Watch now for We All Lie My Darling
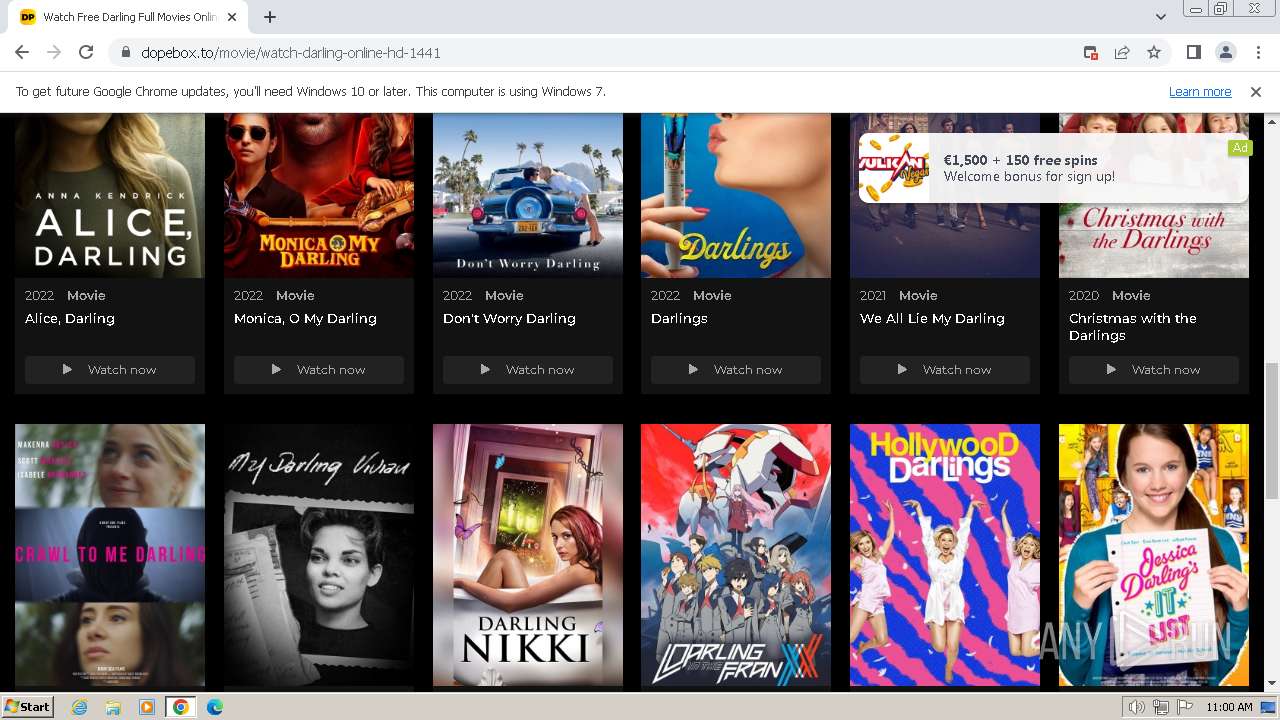This screenshot has height=720, width=1280. coord(945,370)
